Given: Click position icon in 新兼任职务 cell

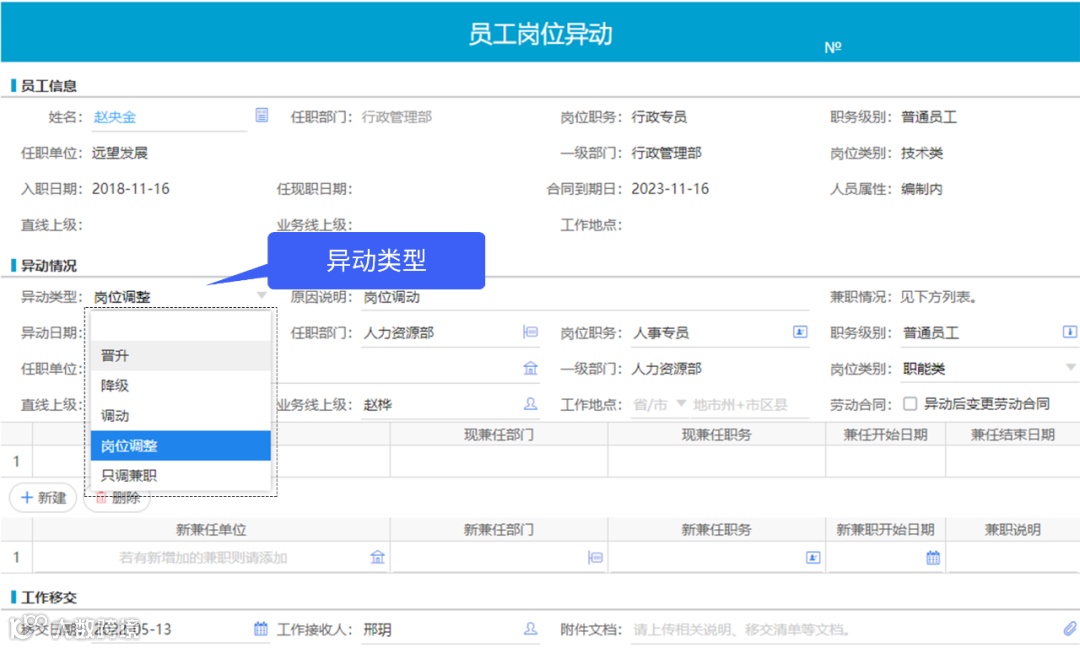Looking at the screenshot, I should (813, 557).
